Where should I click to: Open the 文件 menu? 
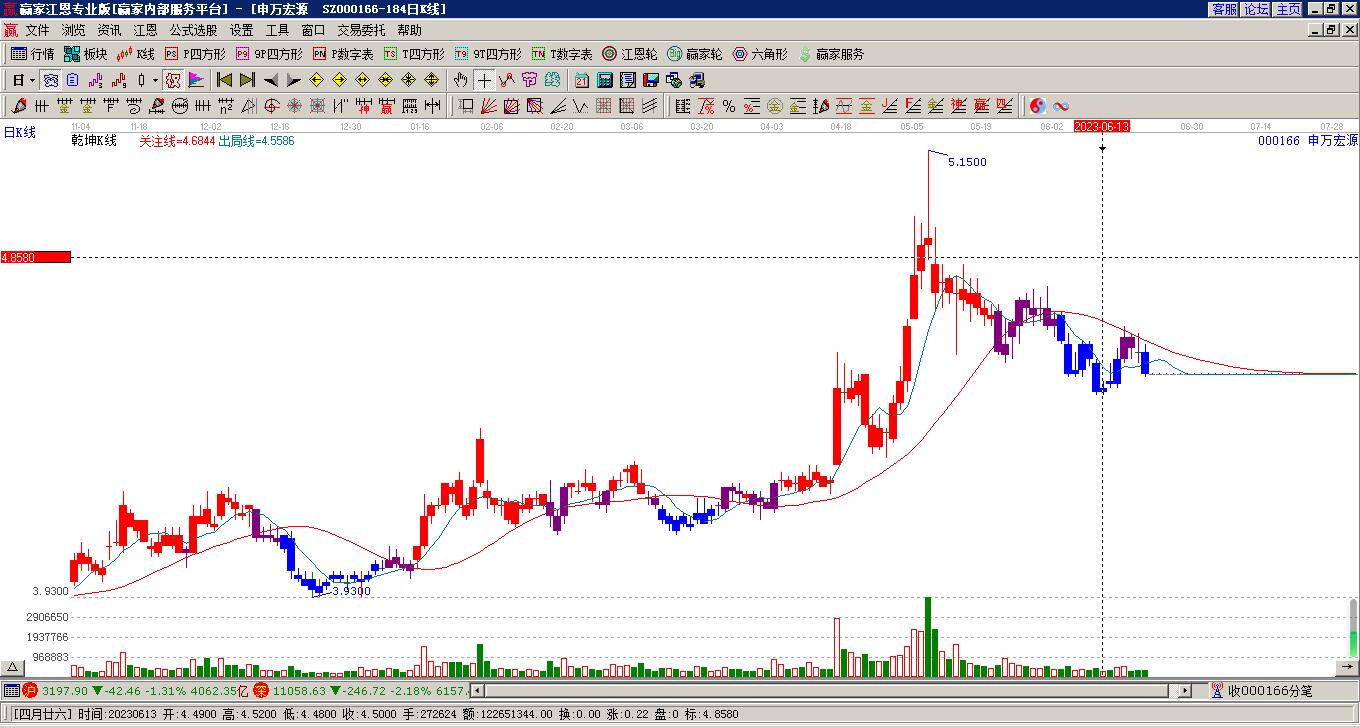click(x=37, y=30)
